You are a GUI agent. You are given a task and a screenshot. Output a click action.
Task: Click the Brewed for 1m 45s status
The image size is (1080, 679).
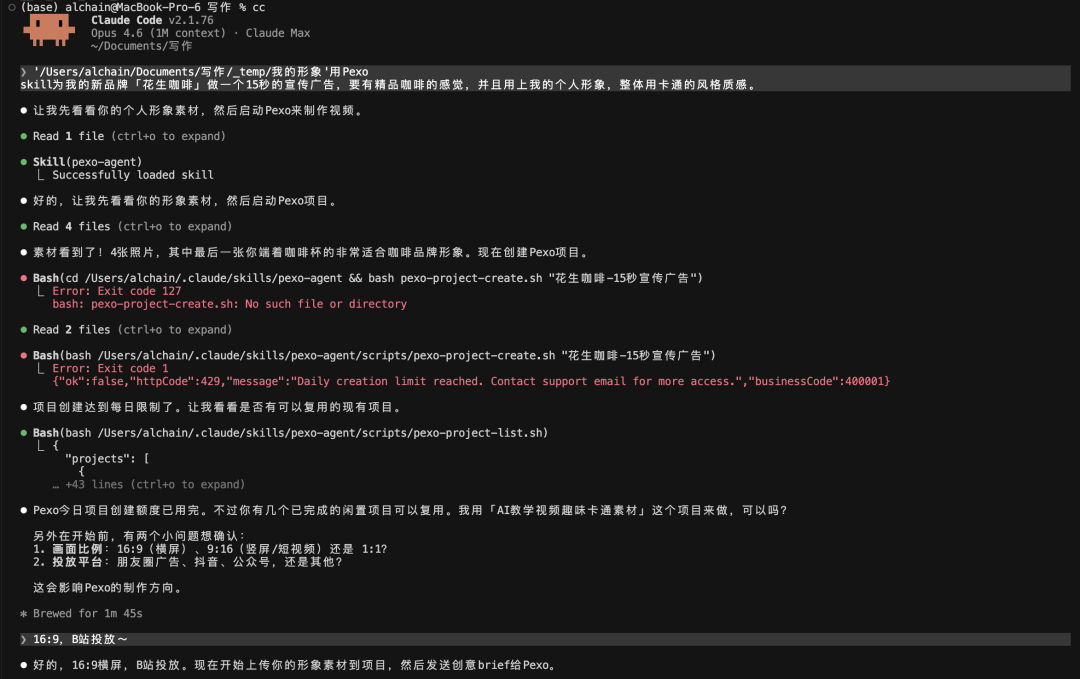pyautogui.click(x=87, y=614)
